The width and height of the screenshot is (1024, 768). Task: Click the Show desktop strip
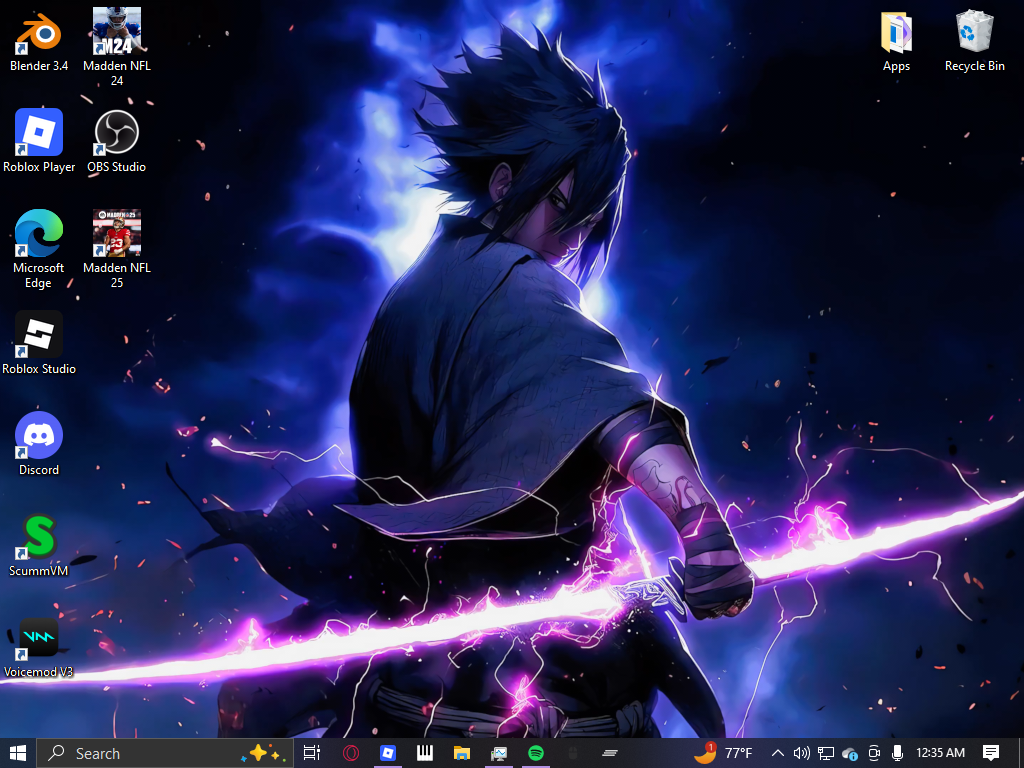click(1021, 753)
